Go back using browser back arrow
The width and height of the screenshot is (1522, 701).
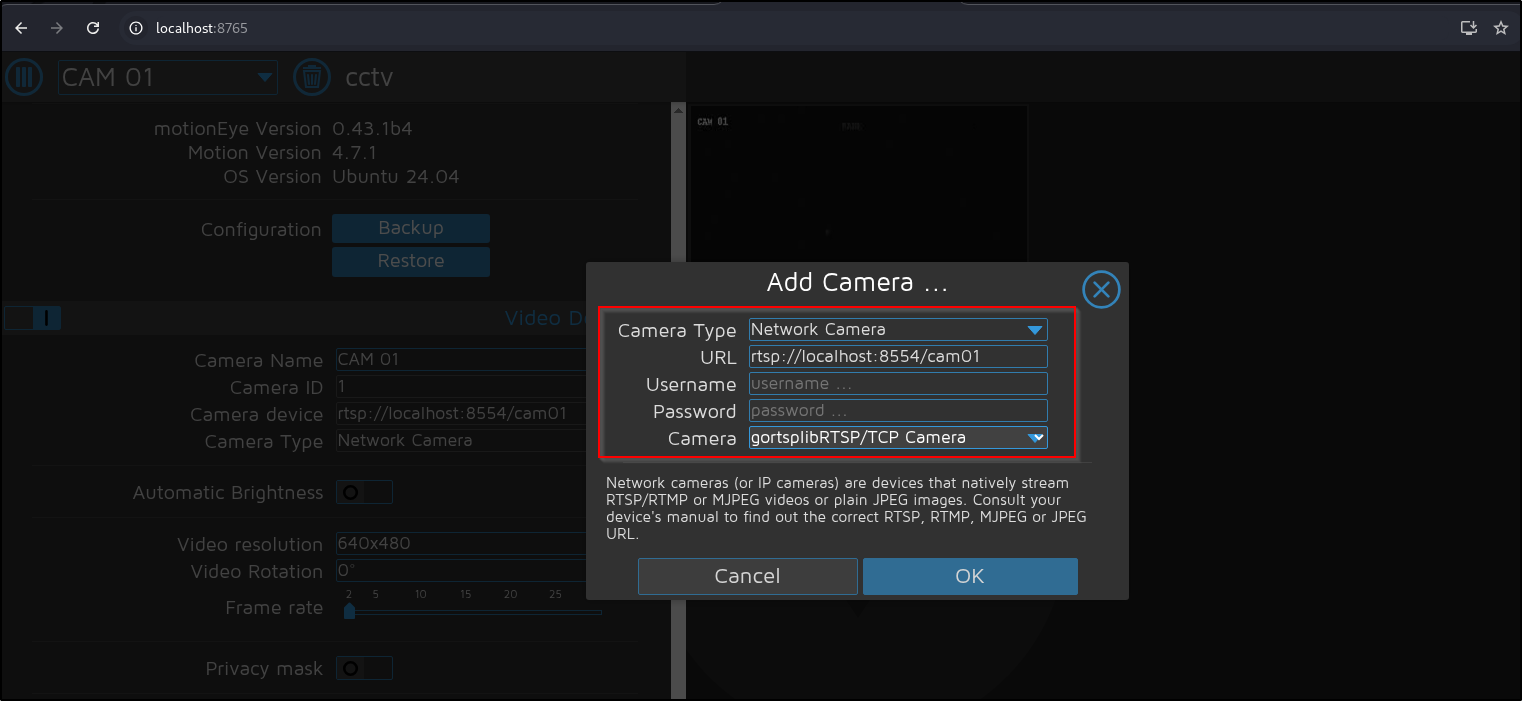click(21, 28)
